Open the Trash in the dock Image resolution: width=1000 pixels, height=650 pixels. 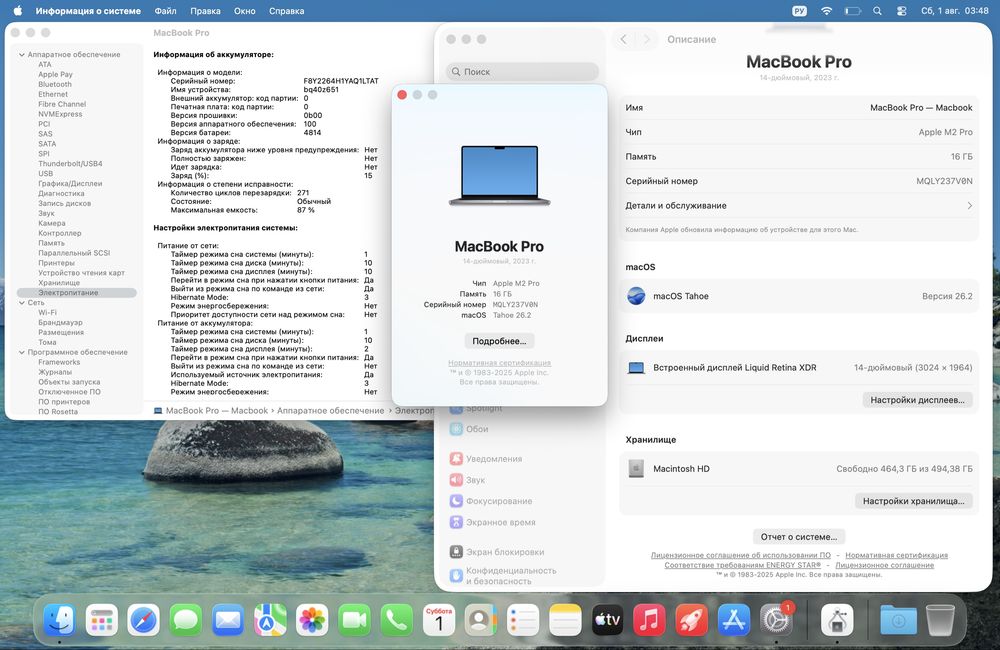click(940, 619)
